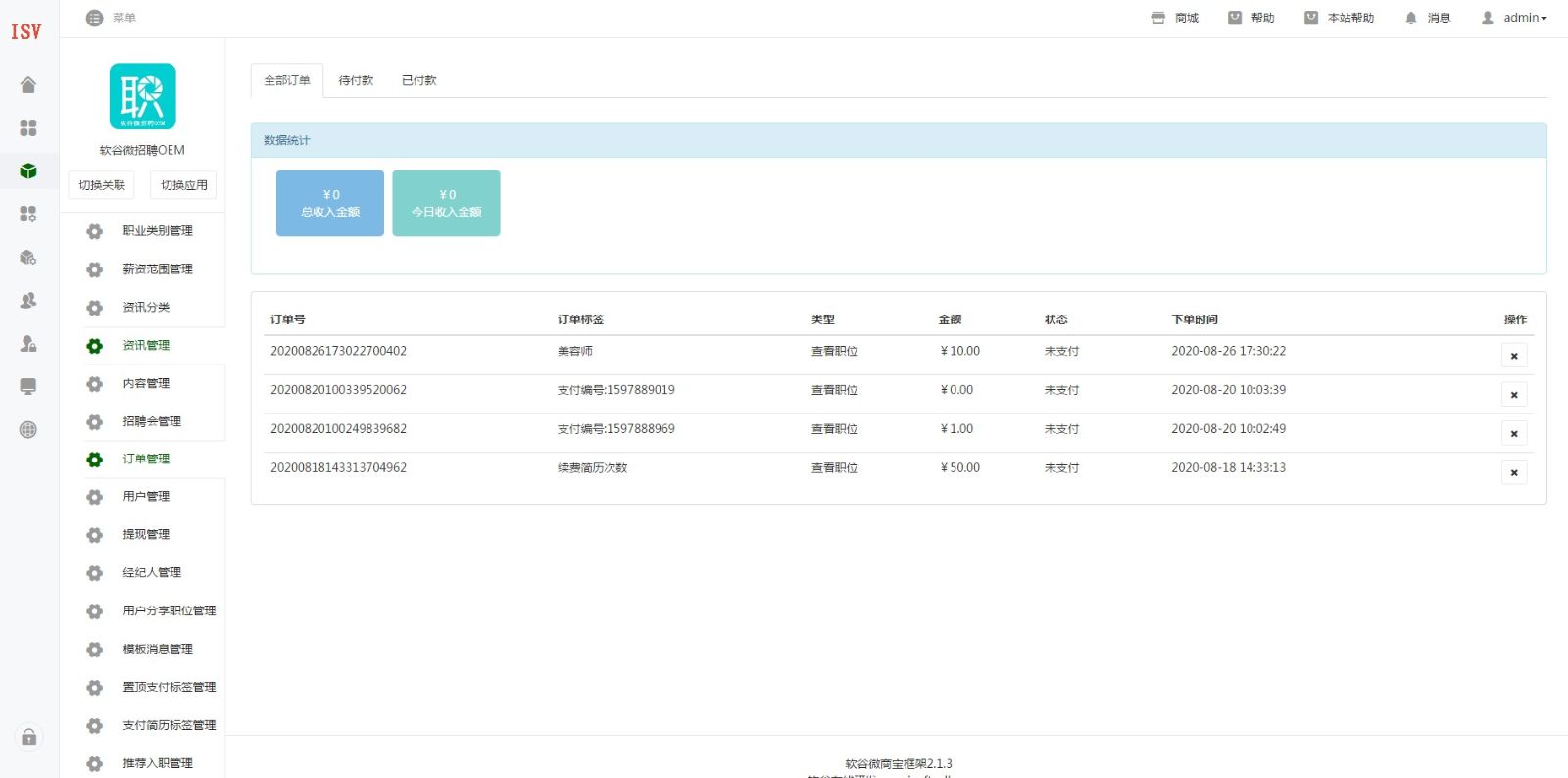The width and height of the screenshot is (1568, 778).
Task: Open the monitor icon in left rail
Action: (x=28, y=386)
